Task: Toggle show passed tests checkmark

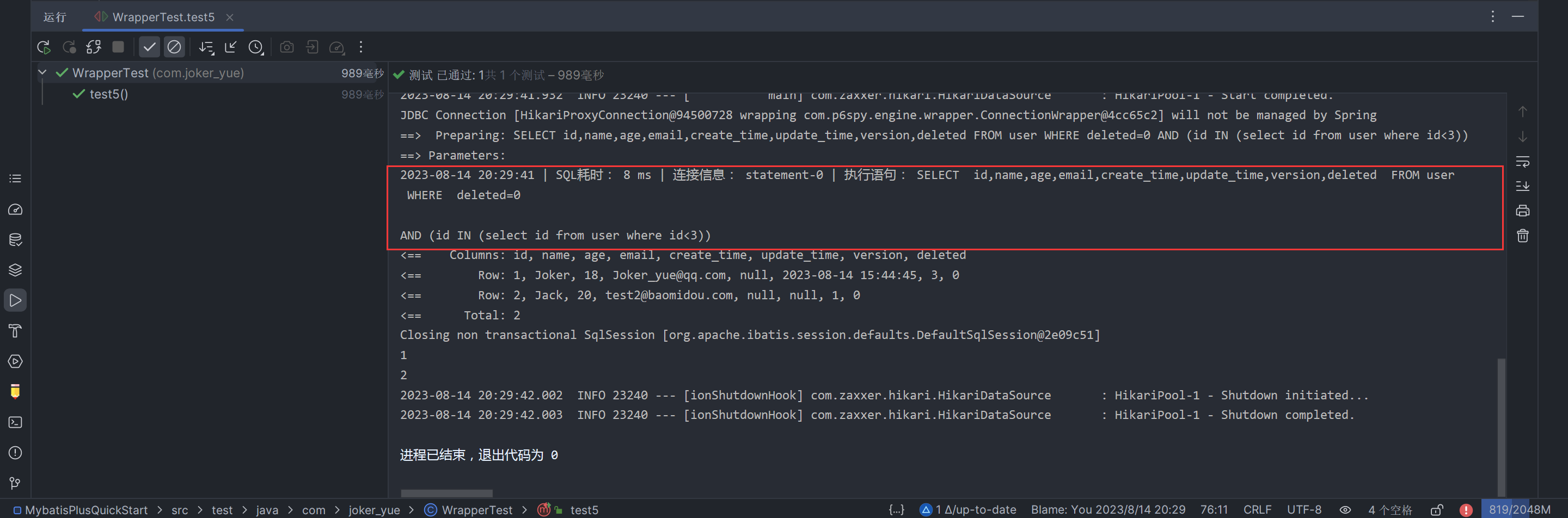Action: point(149,47)
